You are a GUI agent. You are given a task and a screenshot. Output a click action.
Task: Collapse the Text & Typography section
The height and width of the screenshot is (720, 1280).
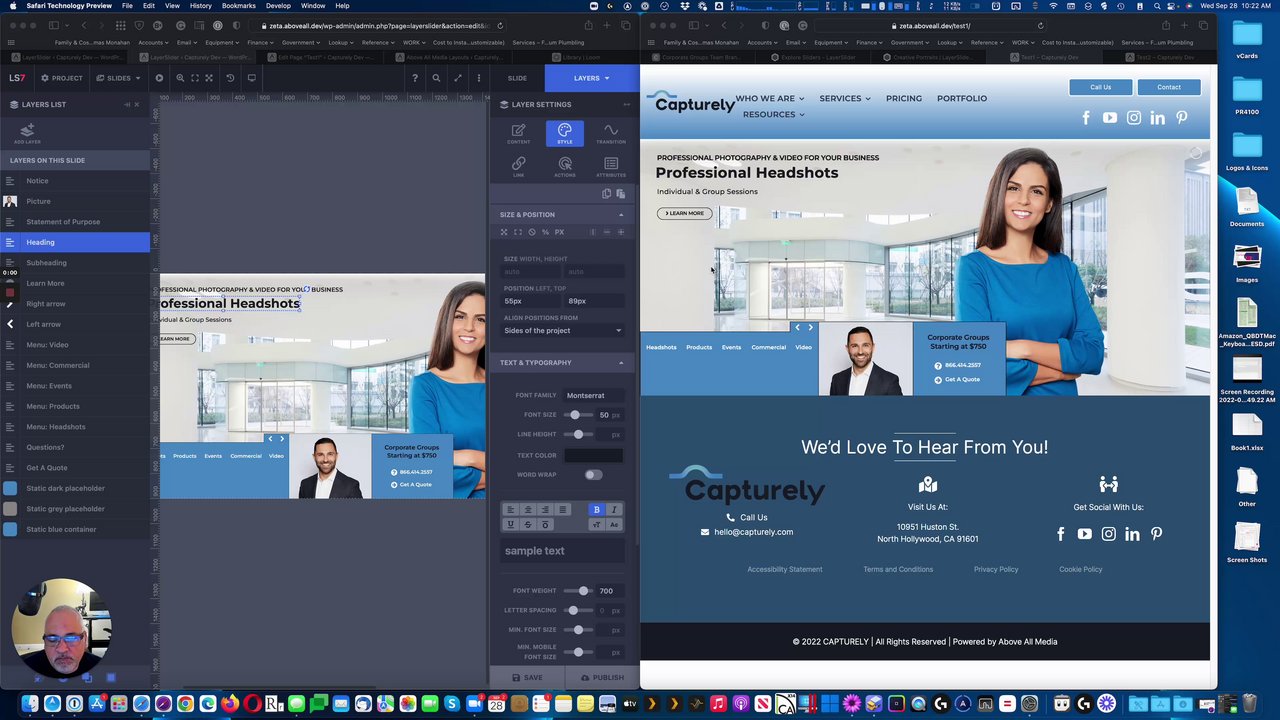(620, 363)
